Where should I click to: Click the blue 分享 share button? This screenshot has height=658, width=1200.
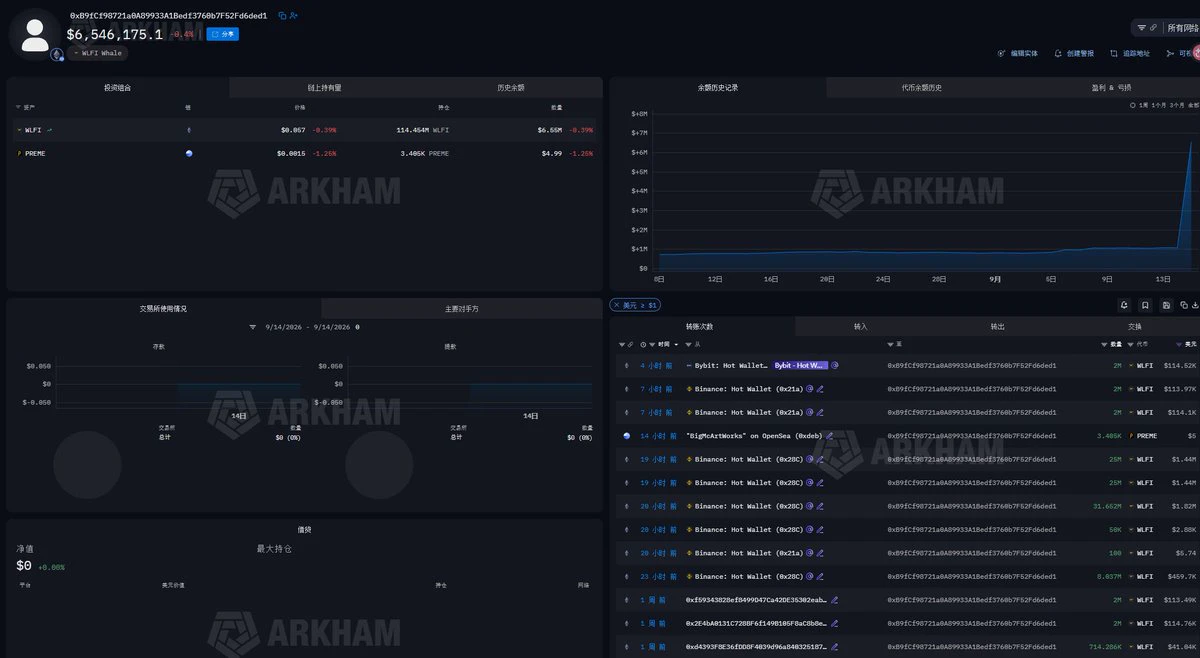pyautogui.click(x=222, y=34)
